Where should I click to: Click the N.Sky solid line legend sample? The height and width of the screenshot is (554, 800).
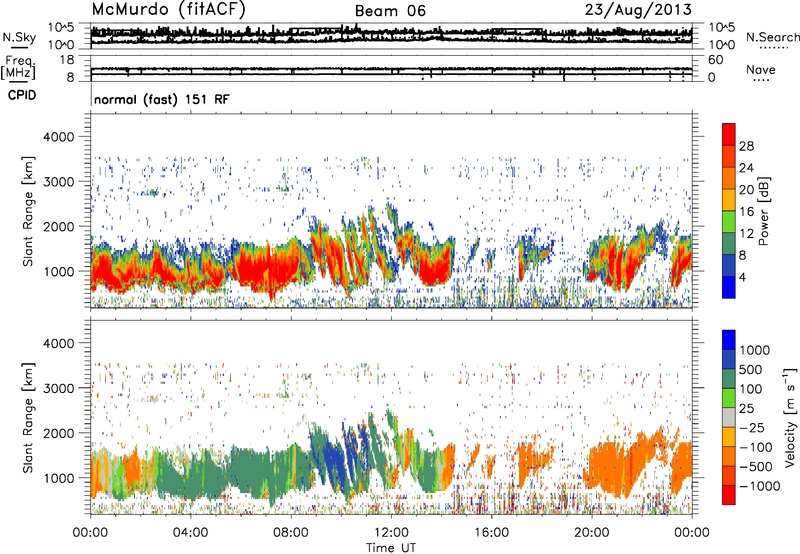click(x=19, y=47)
